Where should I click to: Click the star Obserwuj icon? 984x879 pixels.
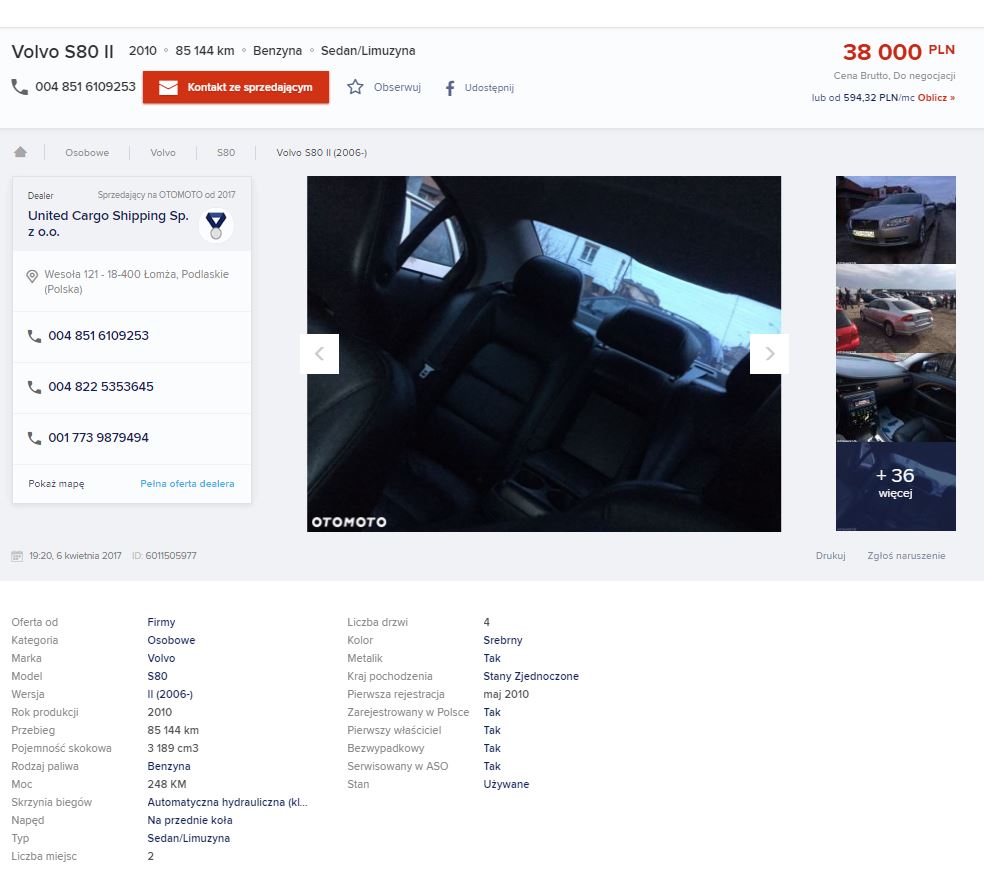click(355, 87)
